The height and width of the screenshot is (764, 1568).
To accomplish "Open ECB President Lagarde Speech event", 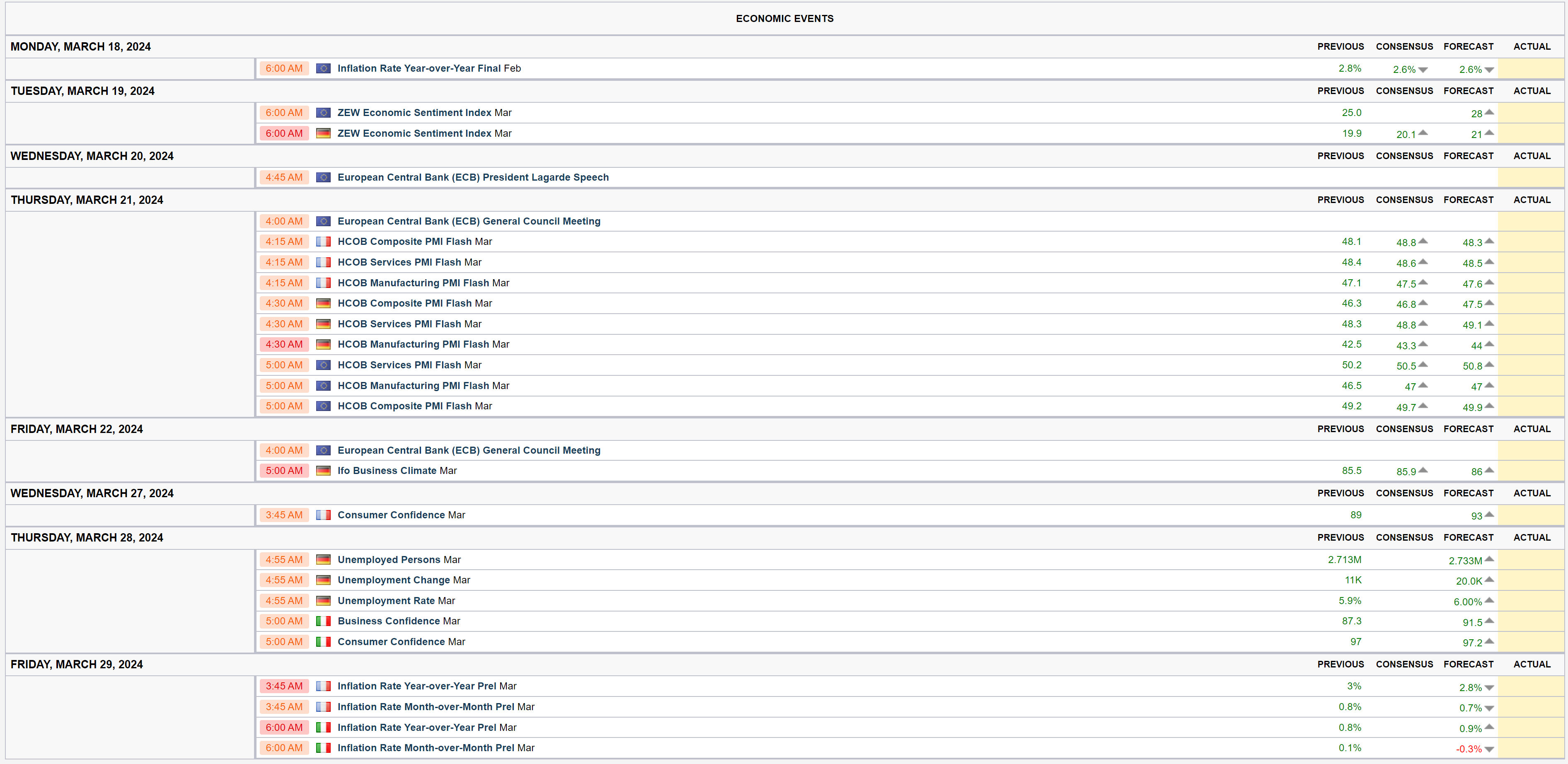I will click(x=472, y=177).
